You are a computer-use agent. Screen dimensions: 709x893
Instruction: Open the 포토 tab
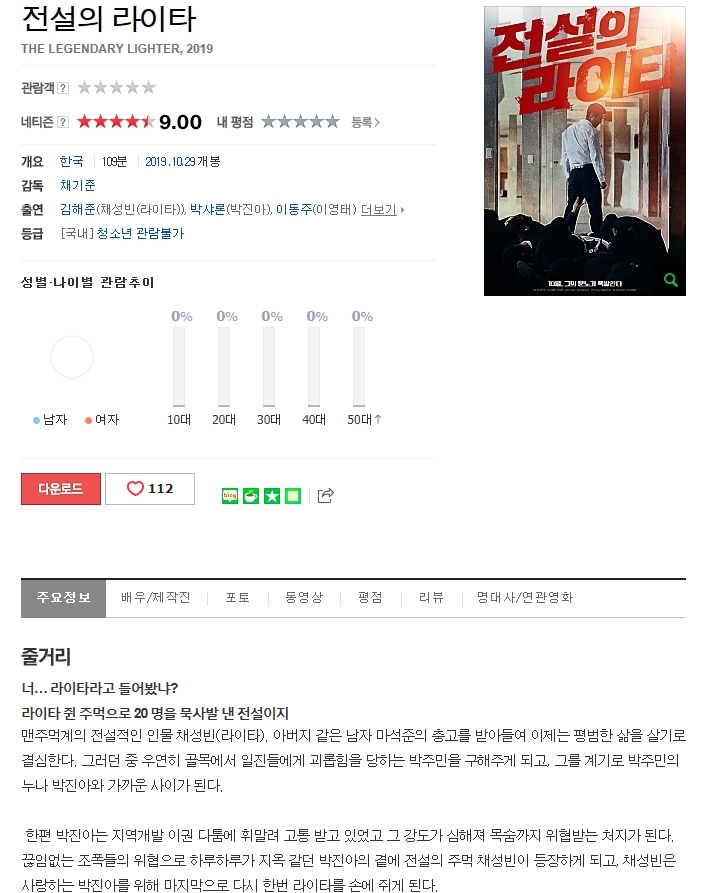pyautogui.click(x=237, y=597)
